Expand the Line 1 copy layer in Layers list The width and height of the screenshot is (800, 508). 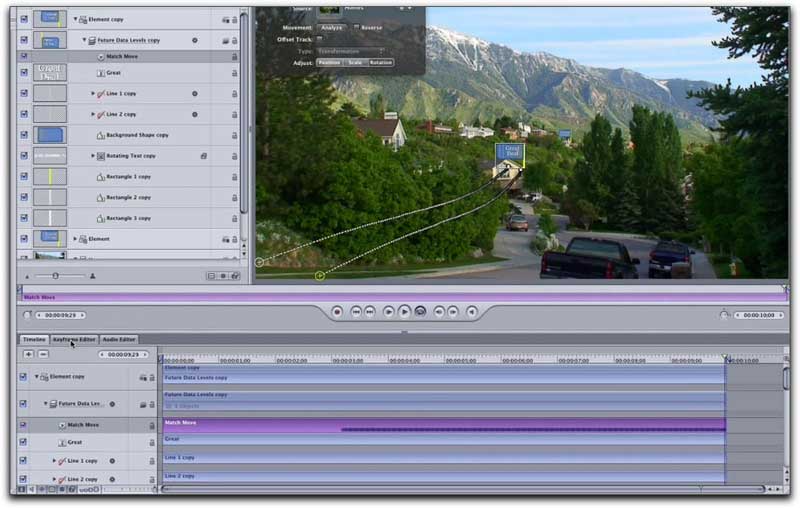click(x=93, y=94)
